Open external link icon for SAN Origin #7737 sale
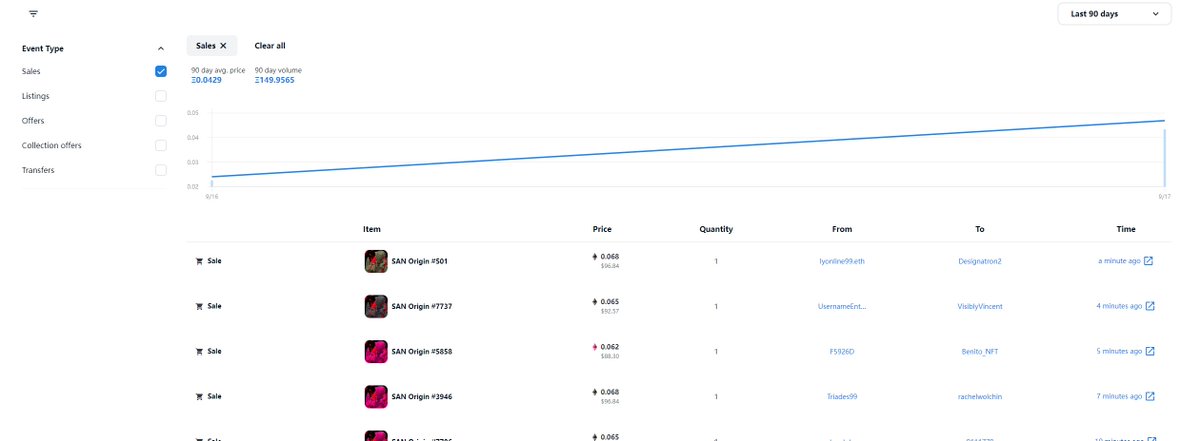Screen dimensions: 1200x441 (x=1150, y=306)
